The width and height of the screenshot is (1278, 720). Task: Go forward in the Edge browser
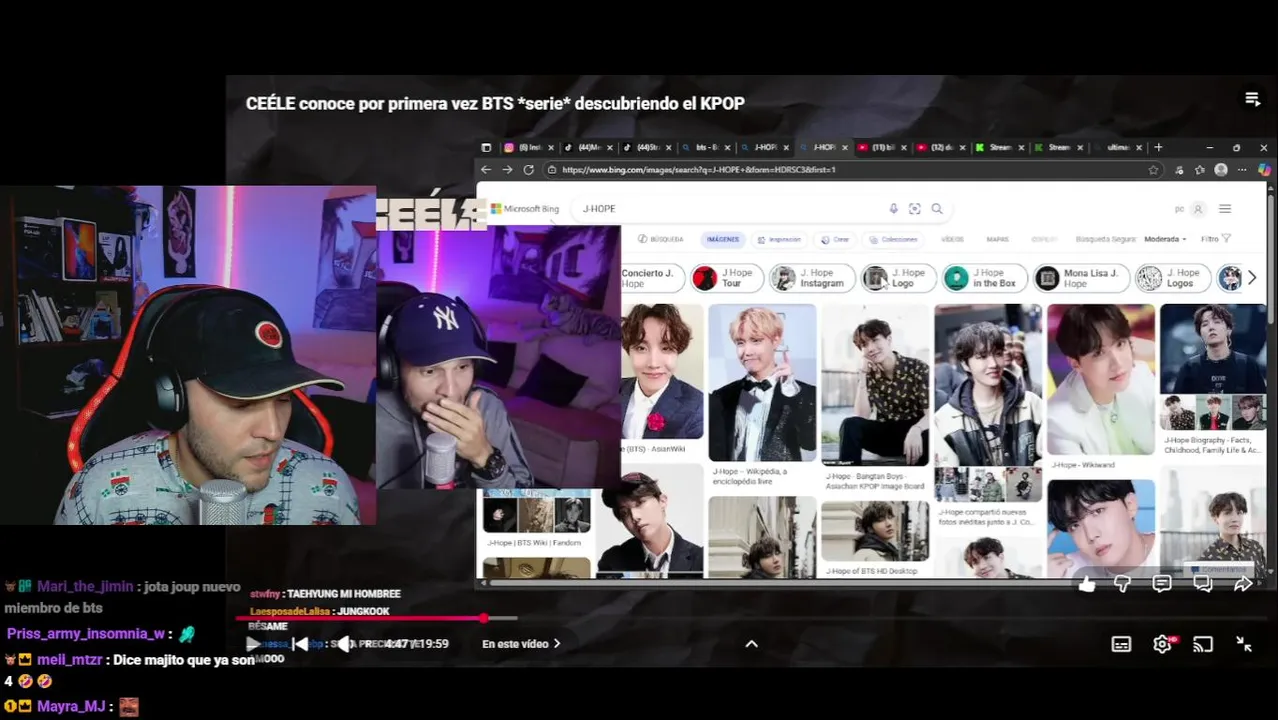(507, 170)
